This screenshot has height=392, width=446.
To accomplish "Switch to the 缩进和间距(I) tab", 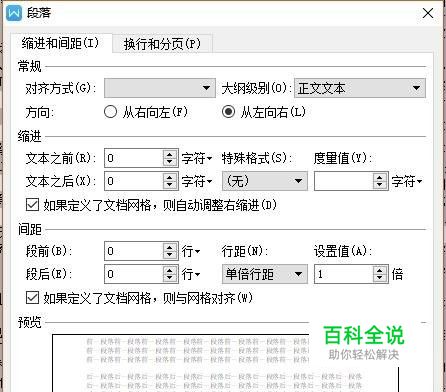I will click(x=60, y=43).
